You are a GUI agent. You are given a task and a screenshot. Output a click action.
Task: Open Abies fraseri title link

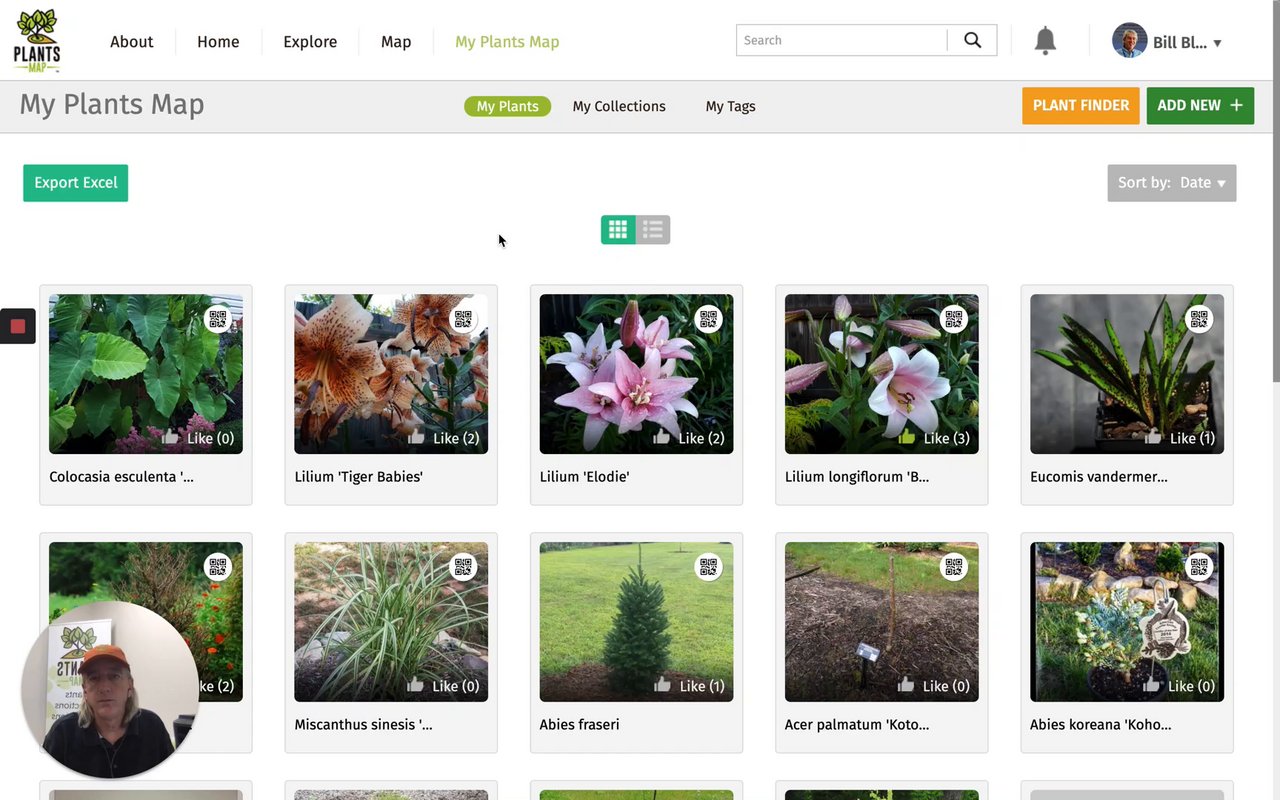[579, 725]
